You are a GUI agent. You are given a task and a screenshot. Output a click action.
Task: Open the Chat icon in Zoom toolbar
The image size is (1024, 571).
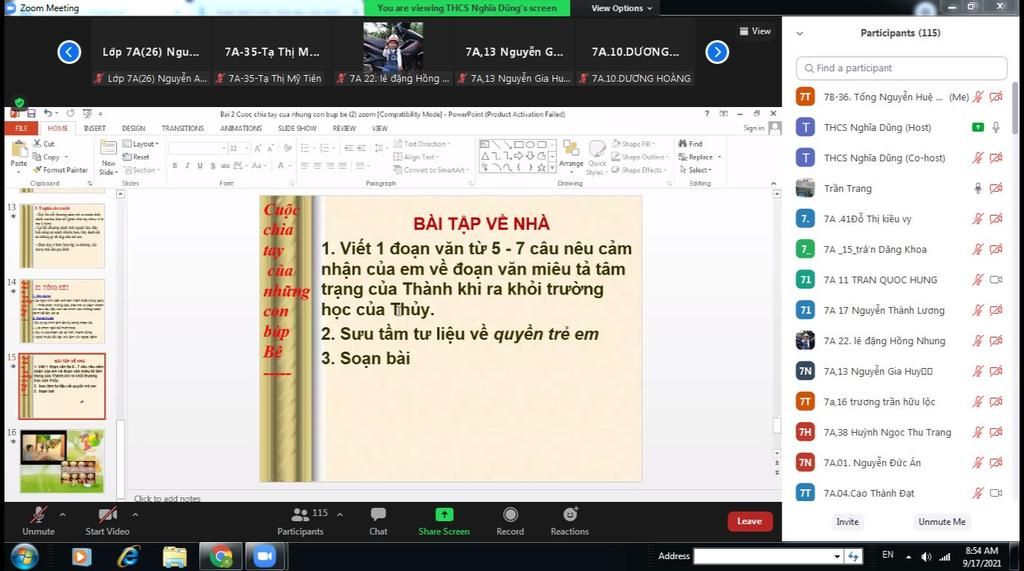(x=378, y=514)
